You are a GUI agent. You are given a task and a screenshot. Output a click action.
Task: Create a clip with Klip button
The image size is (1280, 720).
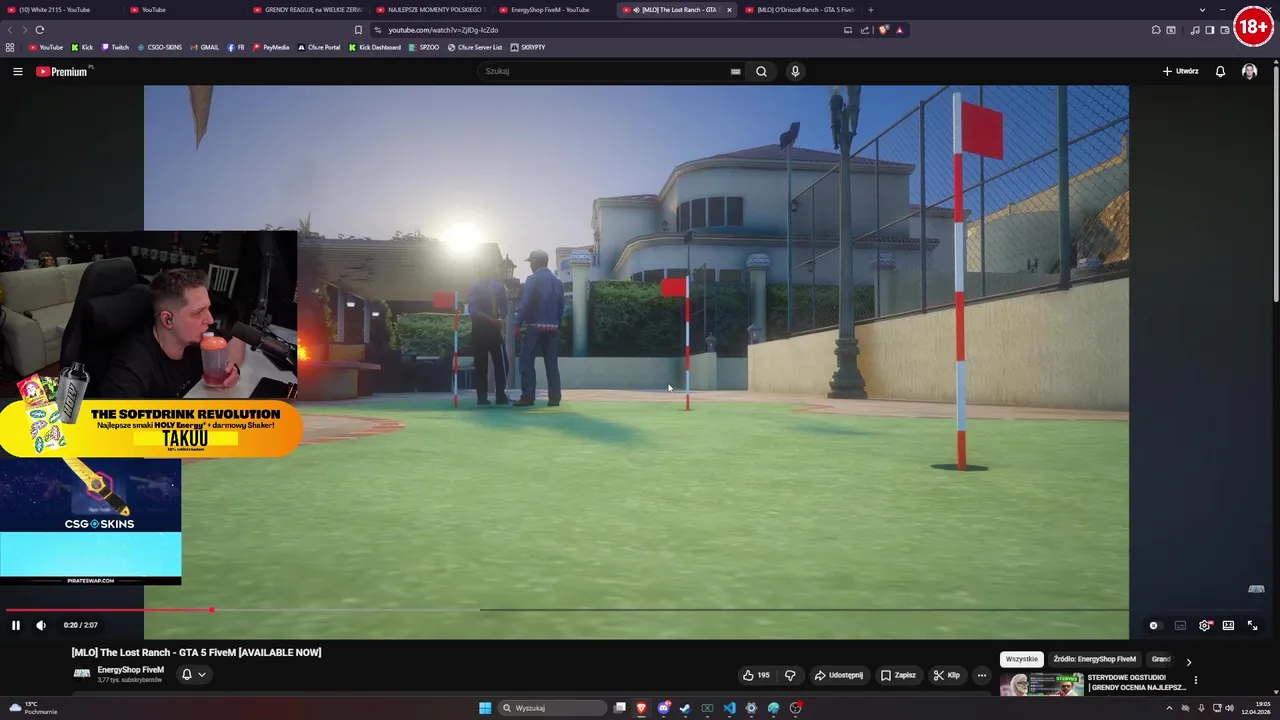(946, 675)
